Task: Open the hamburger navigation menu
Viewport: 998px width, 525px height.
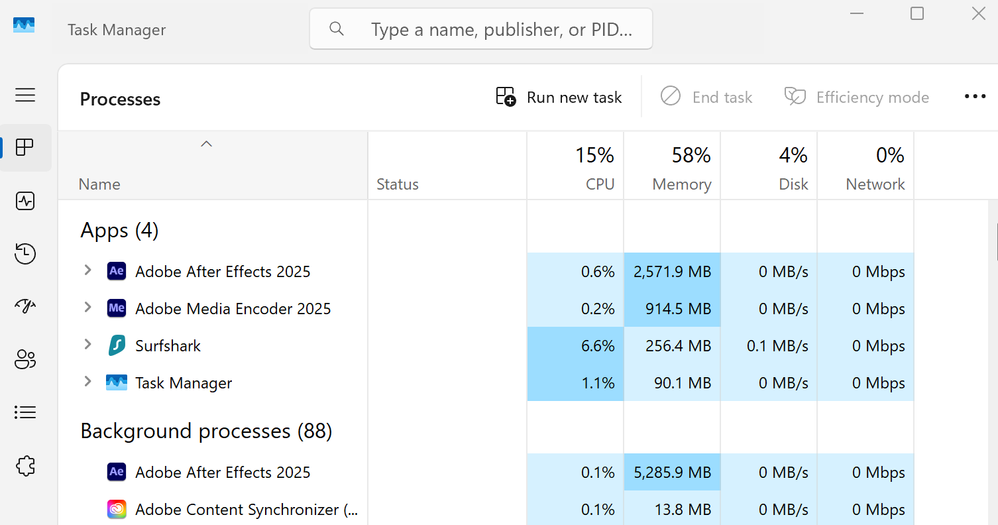Action: pyautogui.click(x=25, y=95)
